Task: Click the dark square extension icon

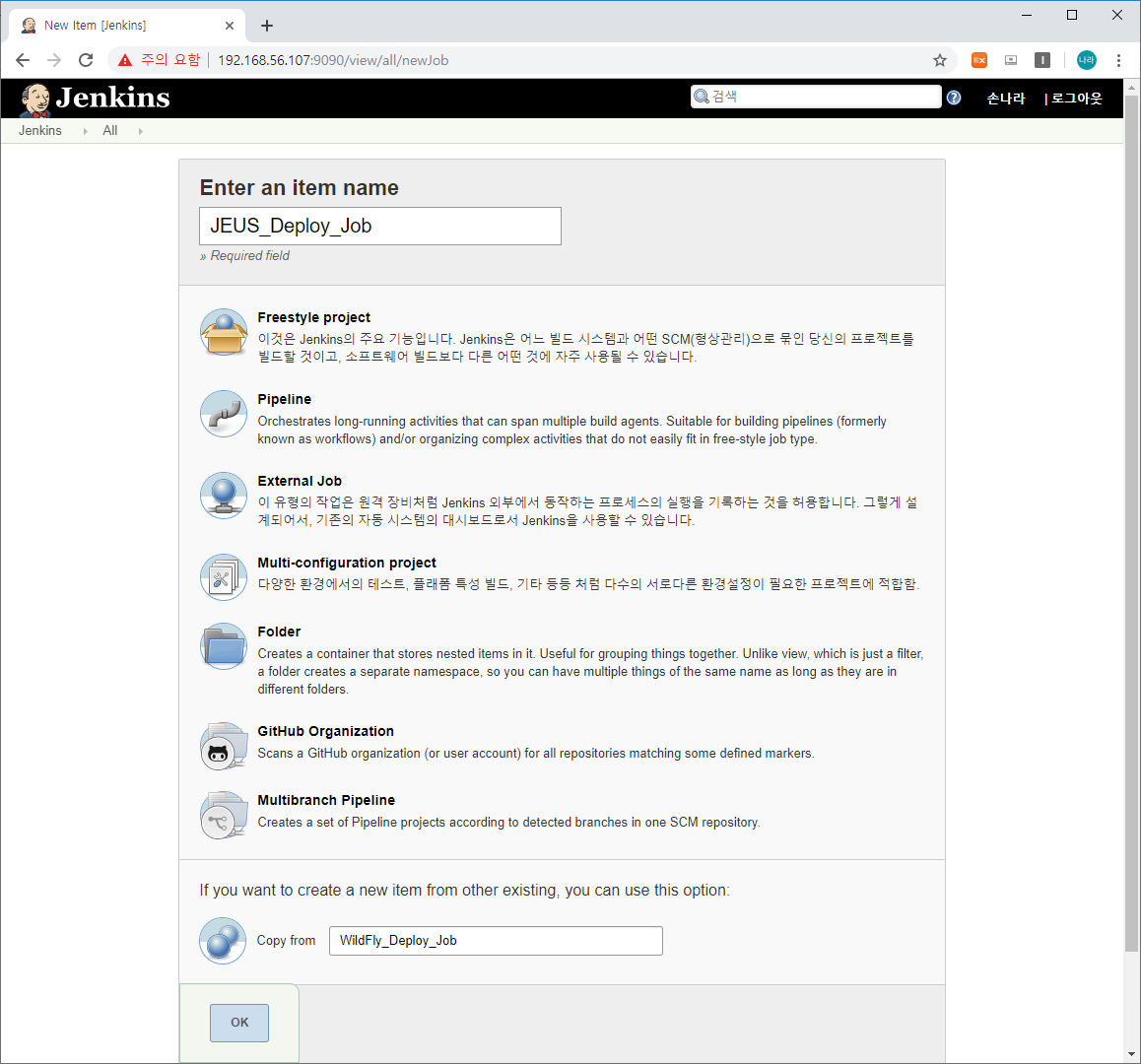Action: [x=1042, y=60]
